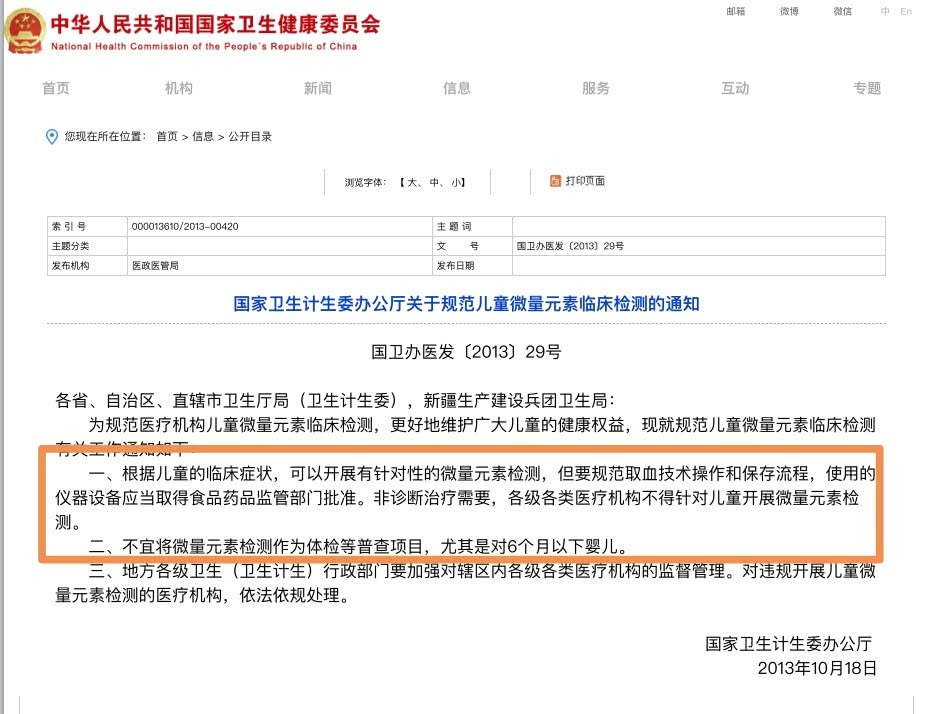Image resolution: width=926 pixels, height=714 pixels.
Task: Set browsing font size to 小
Action: coord(456,182)
